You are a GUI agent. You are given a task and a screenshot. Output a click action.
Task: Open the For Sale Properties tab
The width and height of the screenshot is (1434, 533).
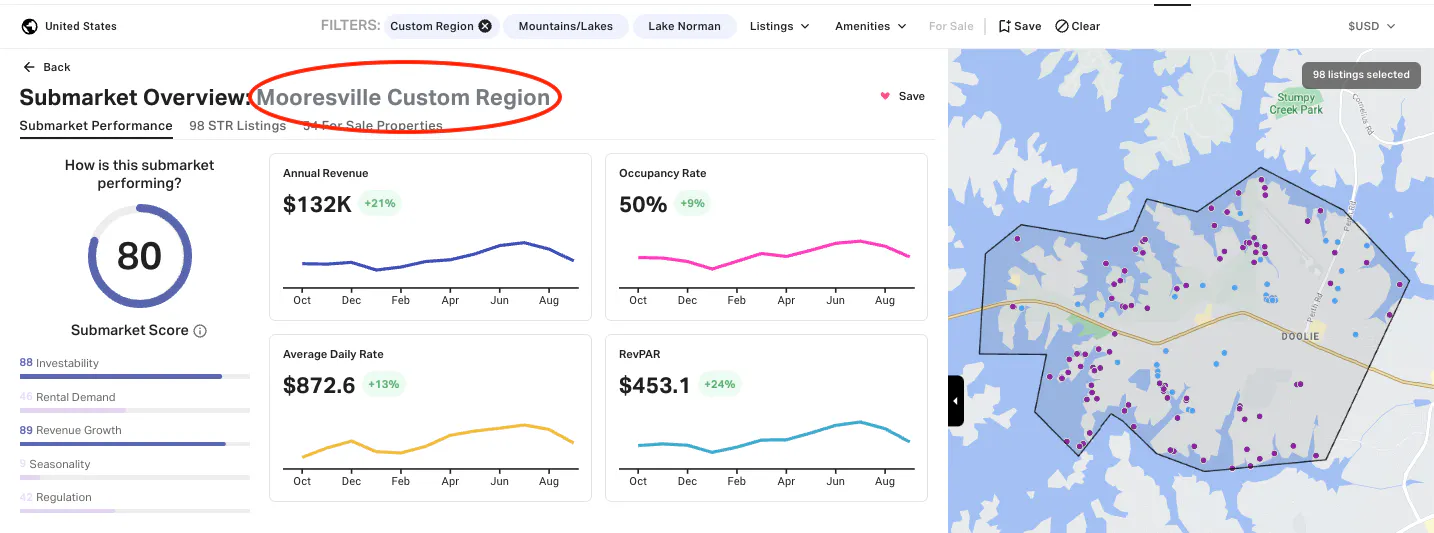(373, 126)
